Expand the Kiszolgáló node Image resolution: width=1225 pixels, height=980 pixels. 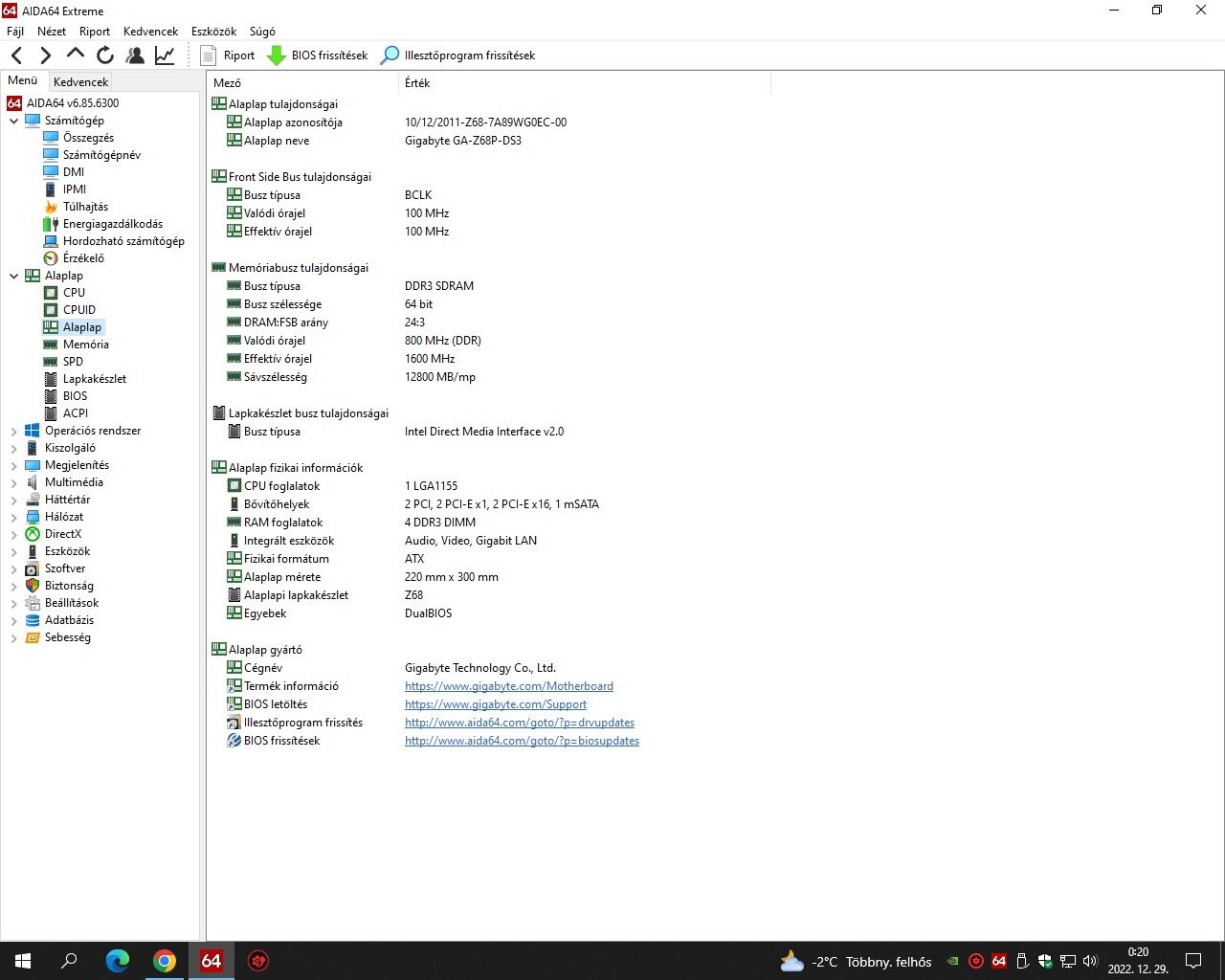[x=13, y=449]
